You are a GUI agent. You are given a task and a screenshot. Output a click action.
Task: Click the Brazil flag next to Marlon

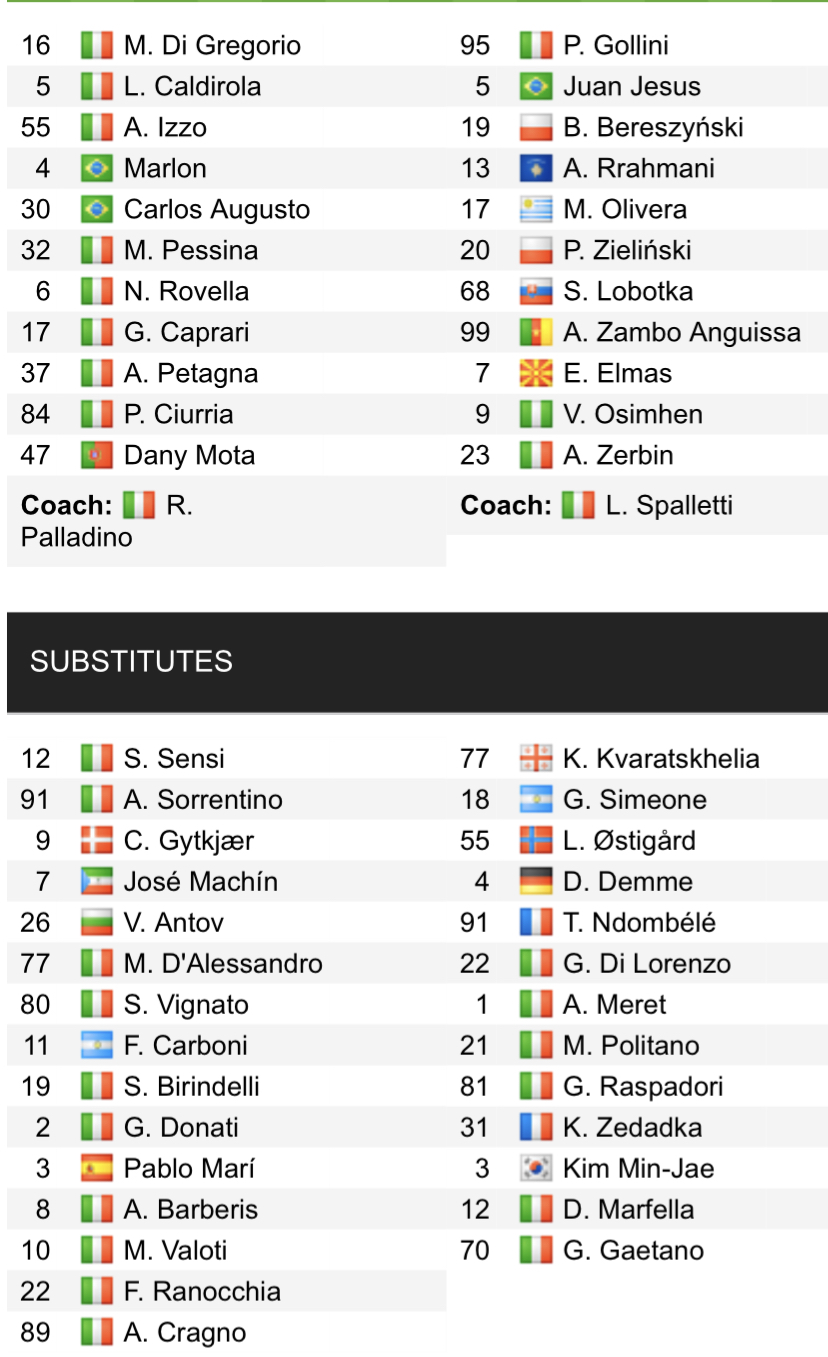pyautogui.click(x=97, y=168)
